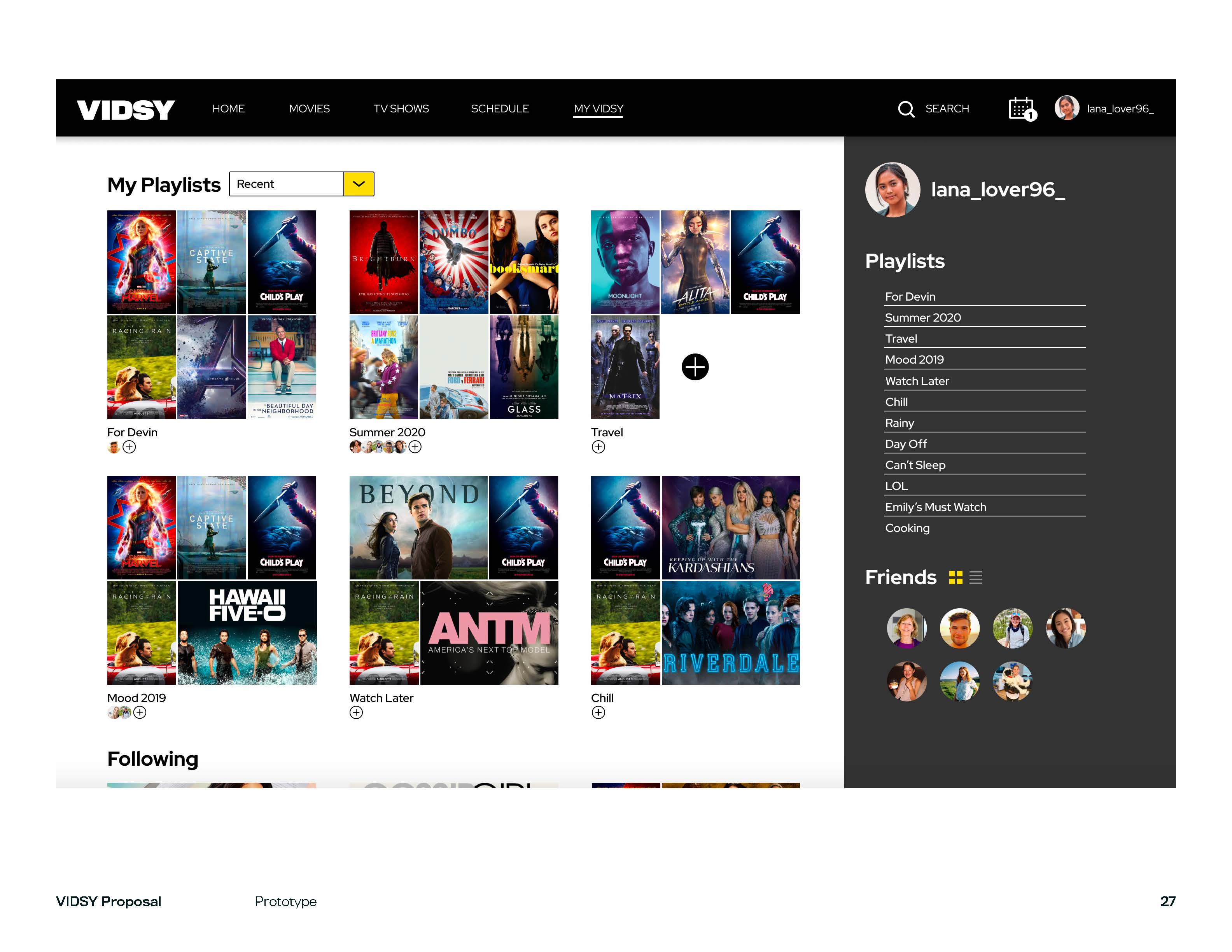This screenshot has height=952, width=1232.
Task: Switch friends to list view
Action: click(976, 577)
